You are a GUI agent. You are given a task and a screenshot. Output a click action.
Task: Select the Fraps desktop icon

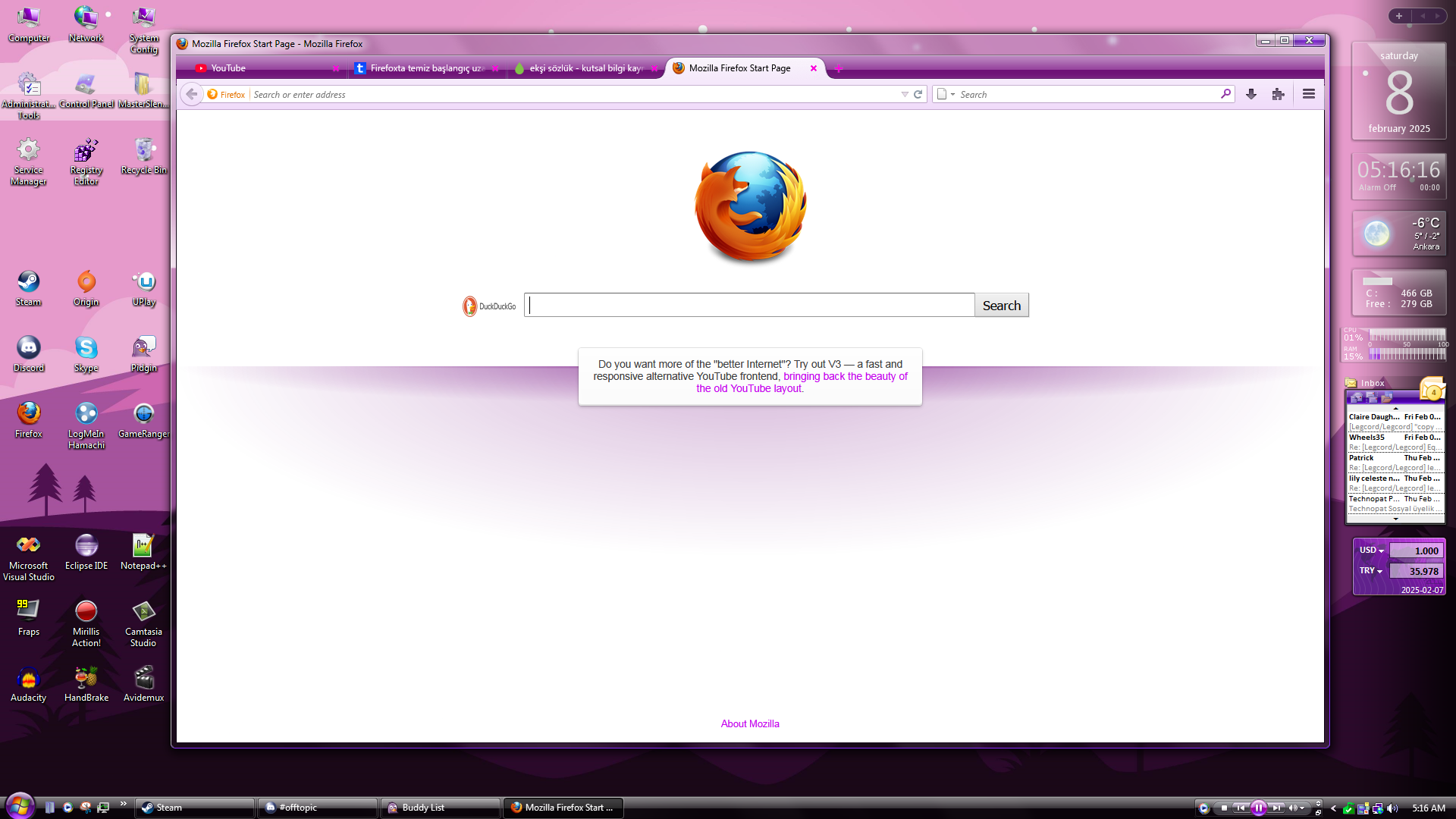click(x=29, y=619)
